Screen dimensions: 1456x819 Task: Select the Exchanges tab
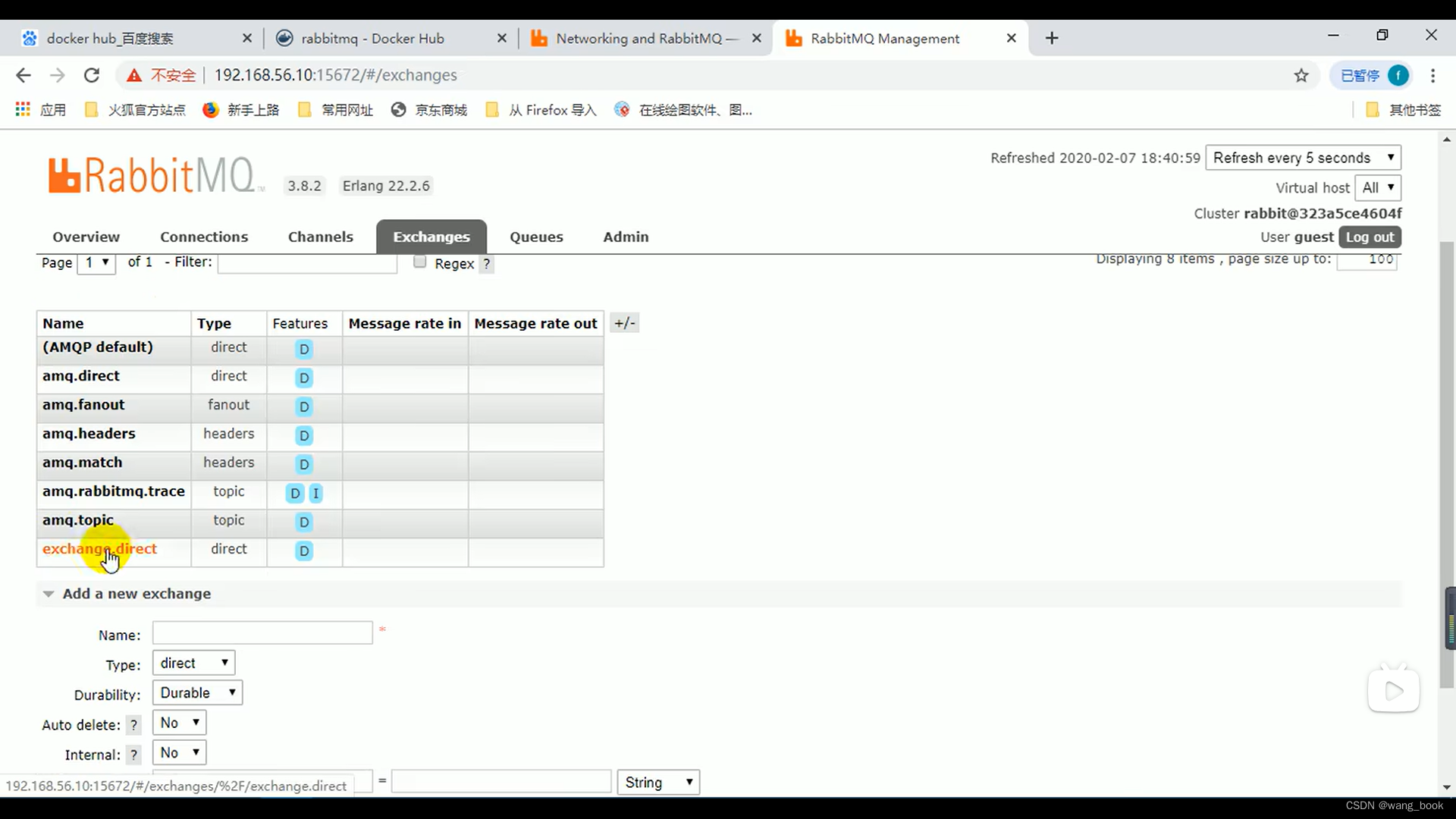pyautogui.click(x=431, y=237)
